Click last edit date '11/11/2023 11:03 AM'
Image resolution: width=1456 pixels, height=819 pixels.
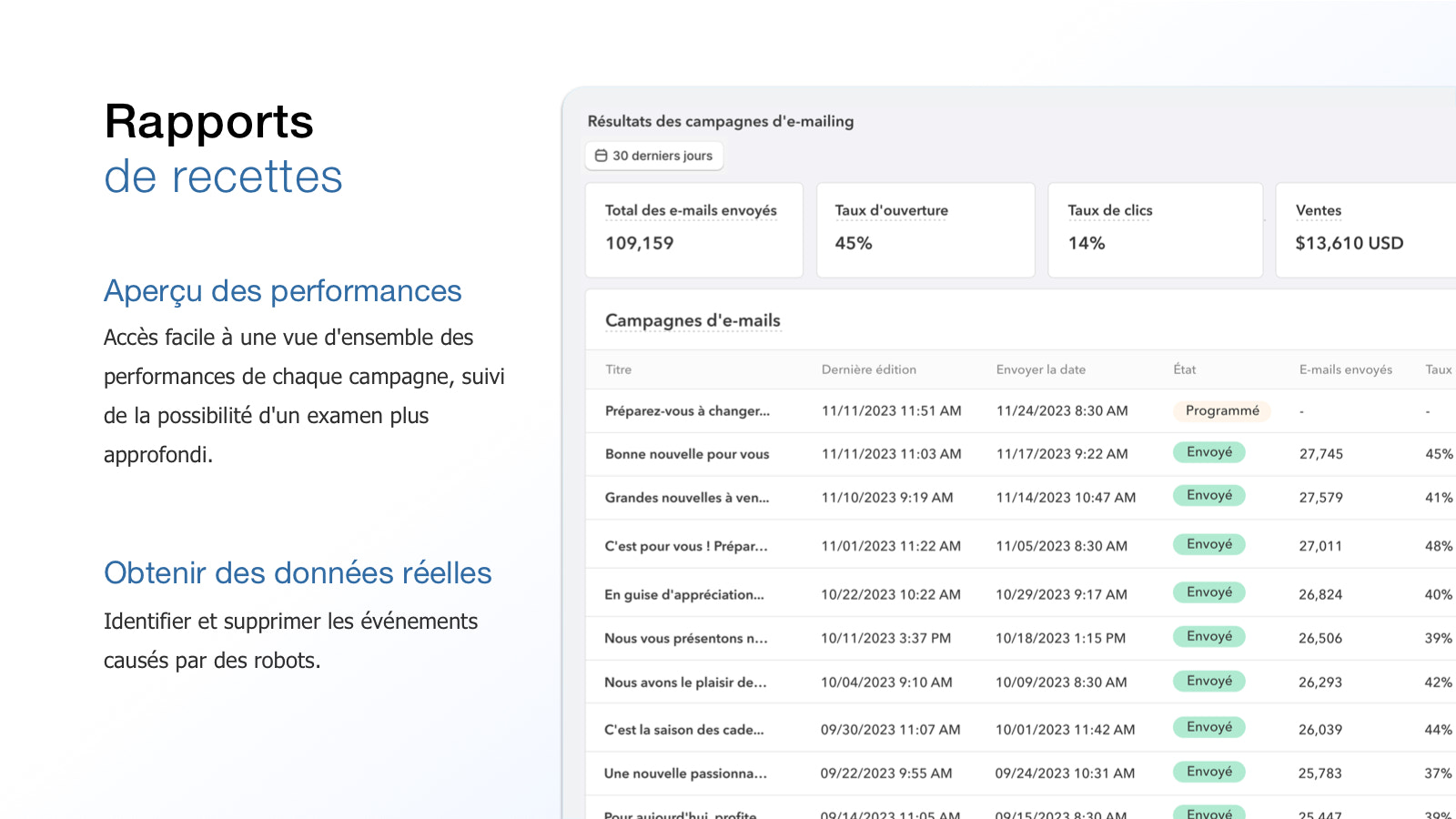click(x=891, y=454)
